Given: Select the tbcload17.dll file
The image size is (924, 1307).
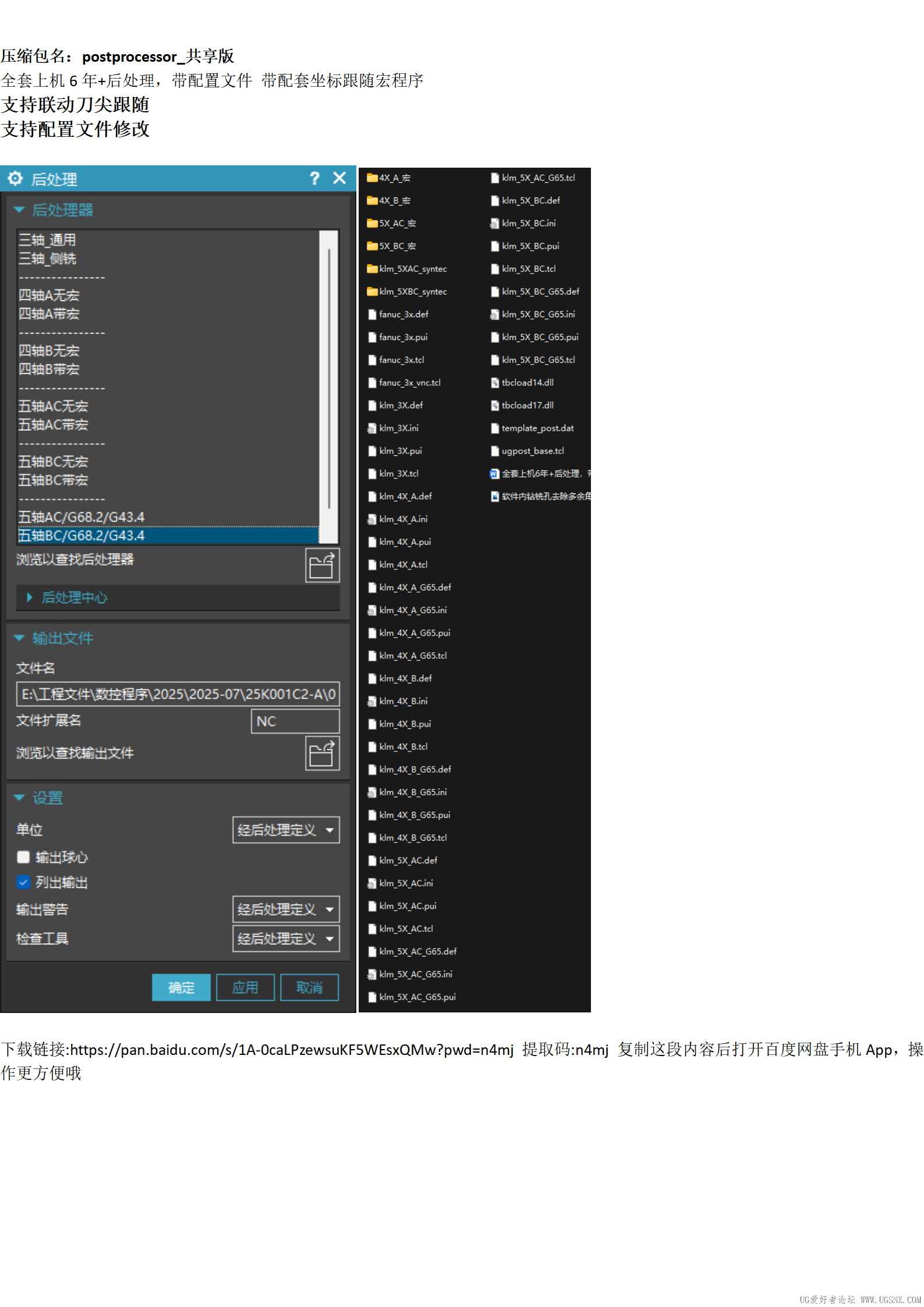Looking at the screenshot, I should pos(522,405).
